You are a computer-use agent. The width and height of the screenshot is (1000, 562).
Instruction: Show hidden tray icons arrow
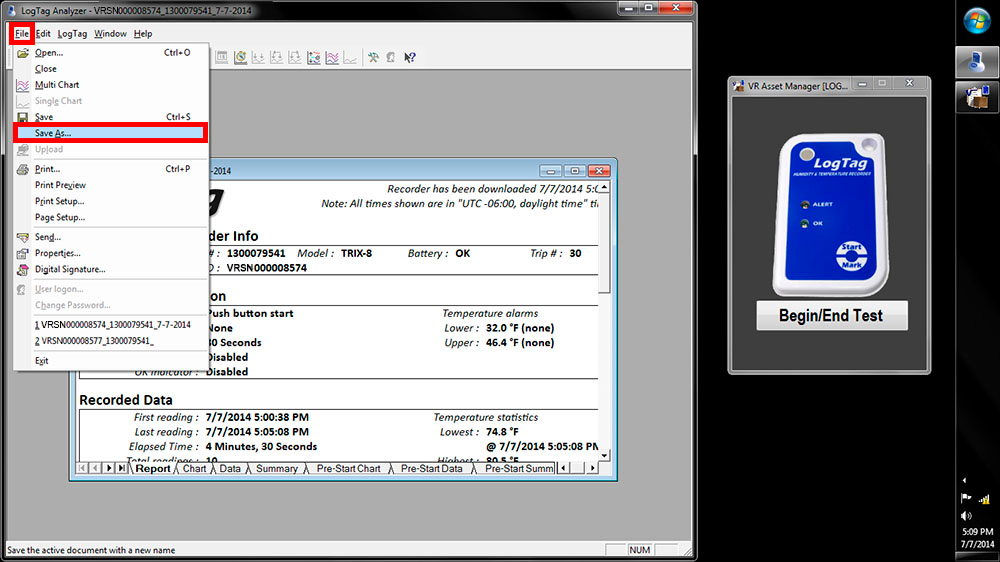coord(966,480)
